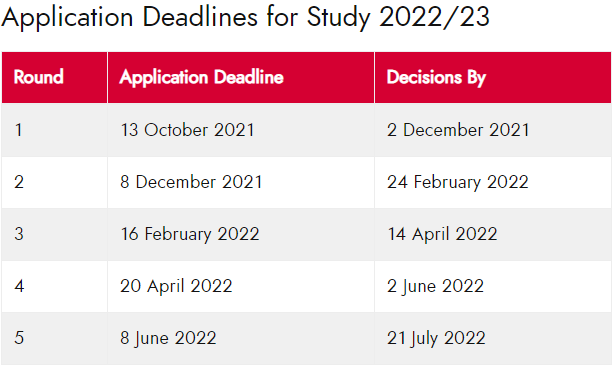Choose the 16 February 2022 deadline cell
The width and height of the screenshot is (615, 369).
(241, 234)
